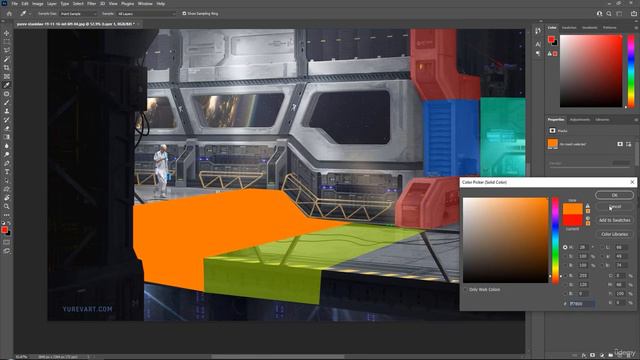Select the Hand tool
The height and width of the screenshot is (360, 640).
pyautogui.click(x=7, y=198)
